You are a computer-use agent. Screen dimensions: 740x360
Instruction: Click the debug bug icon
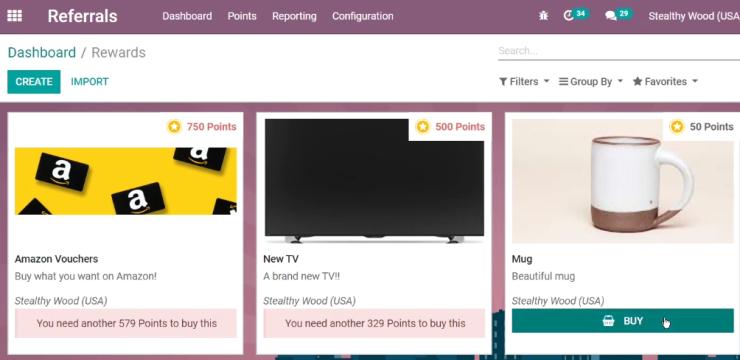pos(543,16)
